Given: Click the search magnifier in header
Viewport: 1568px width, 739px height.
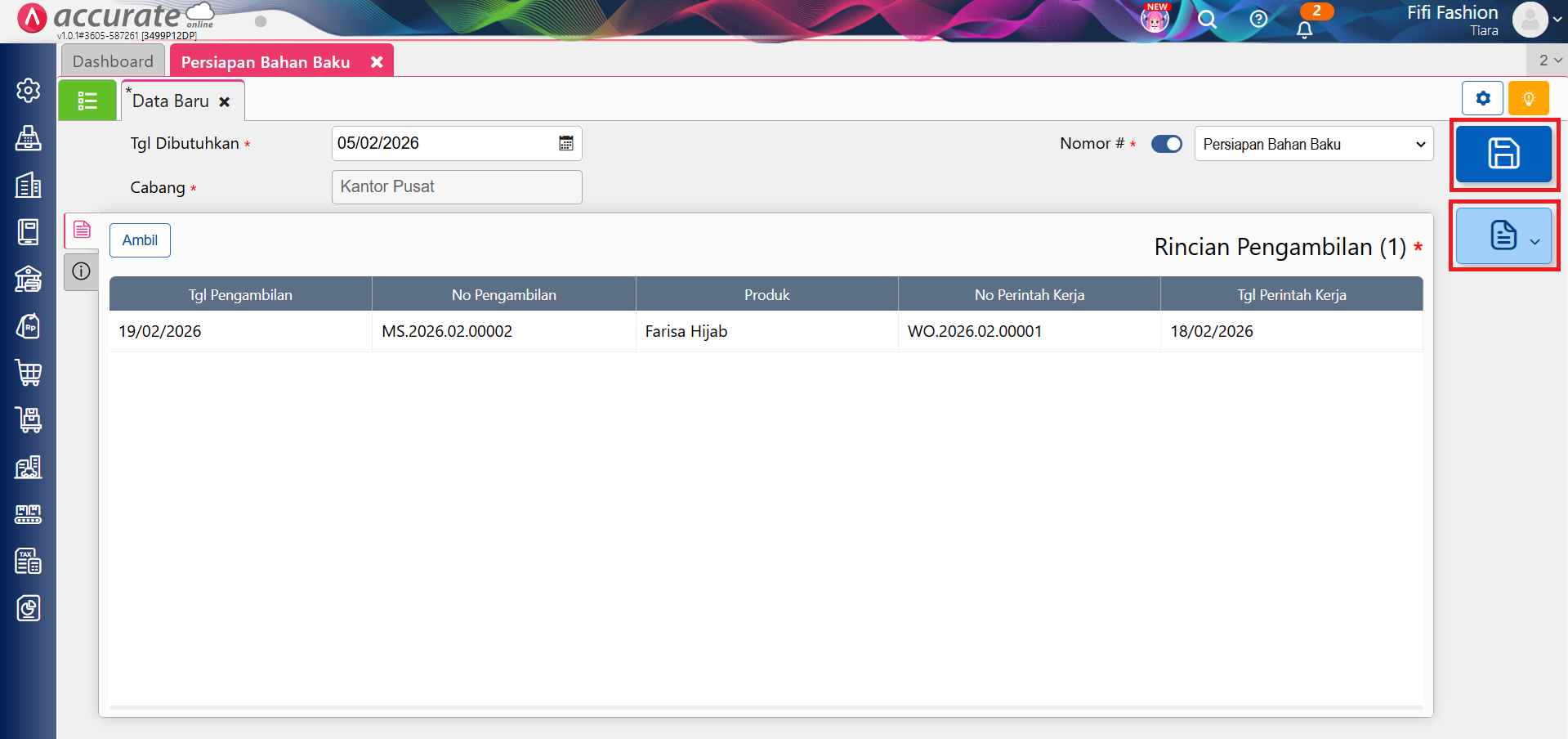Looking at the screenshot, I should pos(1207,20).
